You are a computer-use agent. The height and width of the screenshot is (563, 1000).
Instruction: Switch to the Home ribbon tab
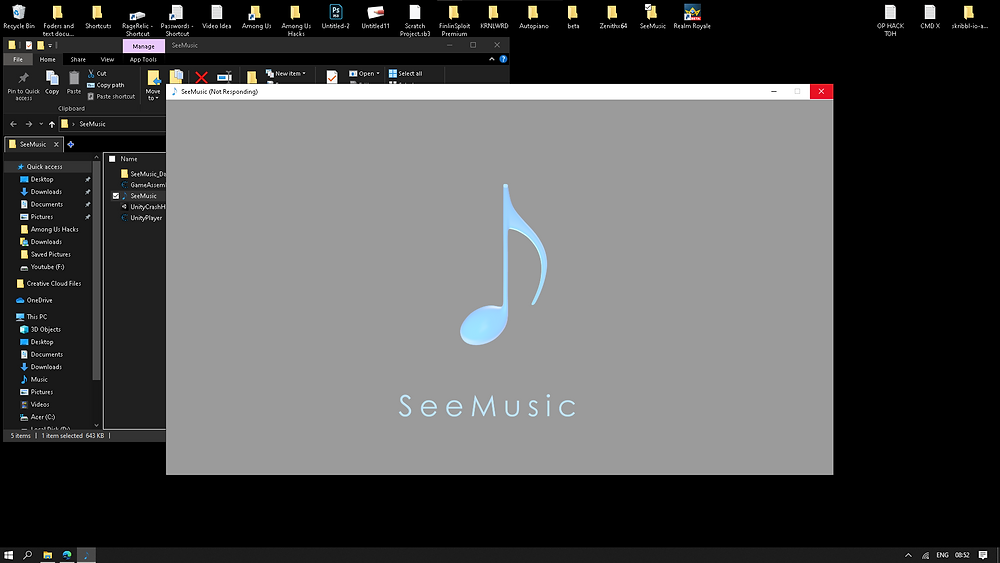click(47, 59)
